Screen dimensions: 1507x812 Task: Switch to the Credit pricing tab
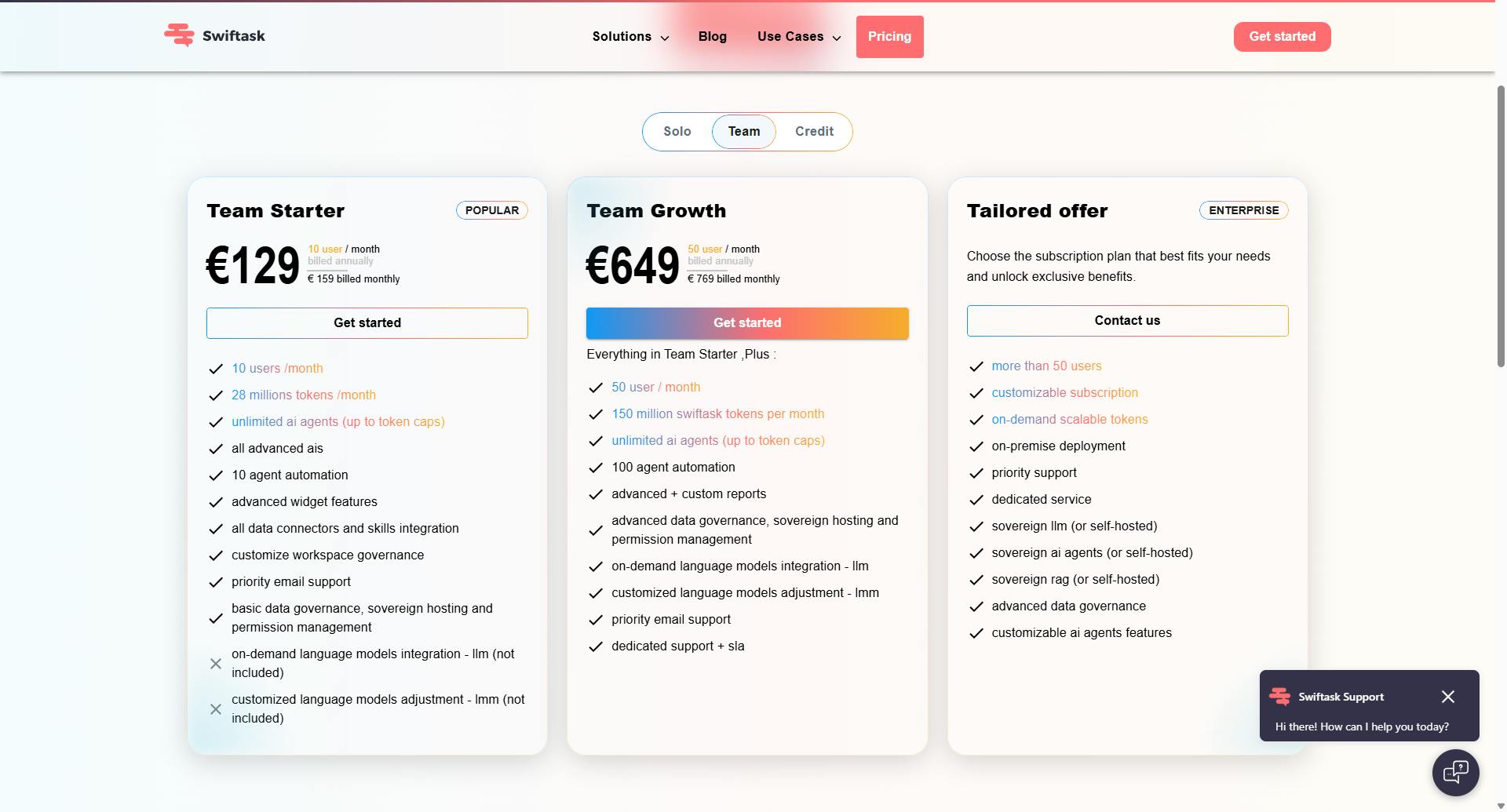point(814,131)
